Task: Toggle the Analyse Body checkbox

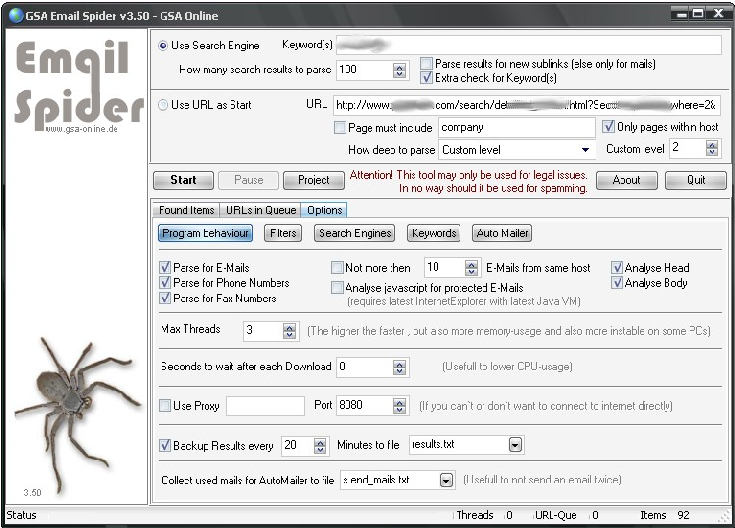Action: [x=617, y=283]
